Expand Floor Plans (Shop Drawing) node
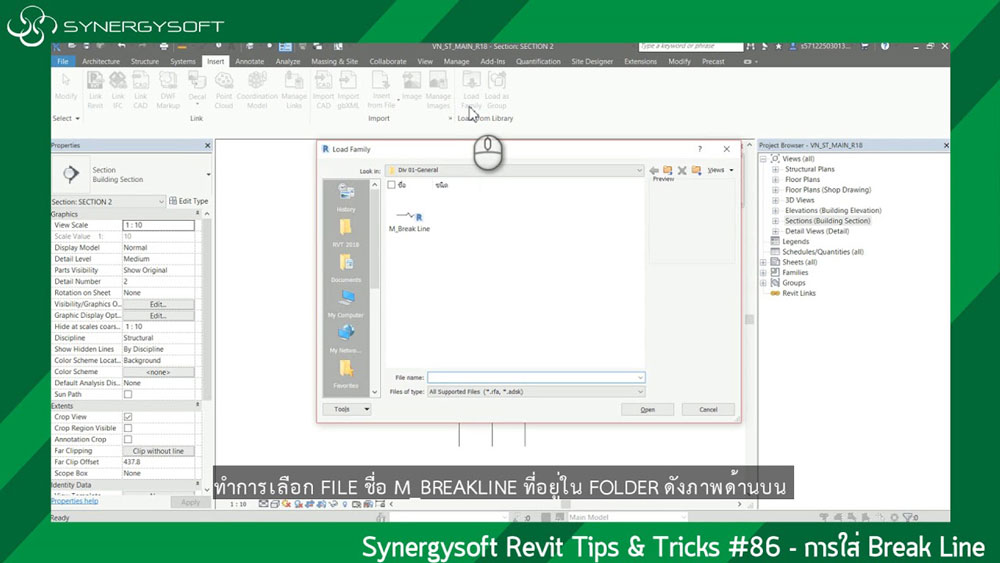 click(776, 190)
